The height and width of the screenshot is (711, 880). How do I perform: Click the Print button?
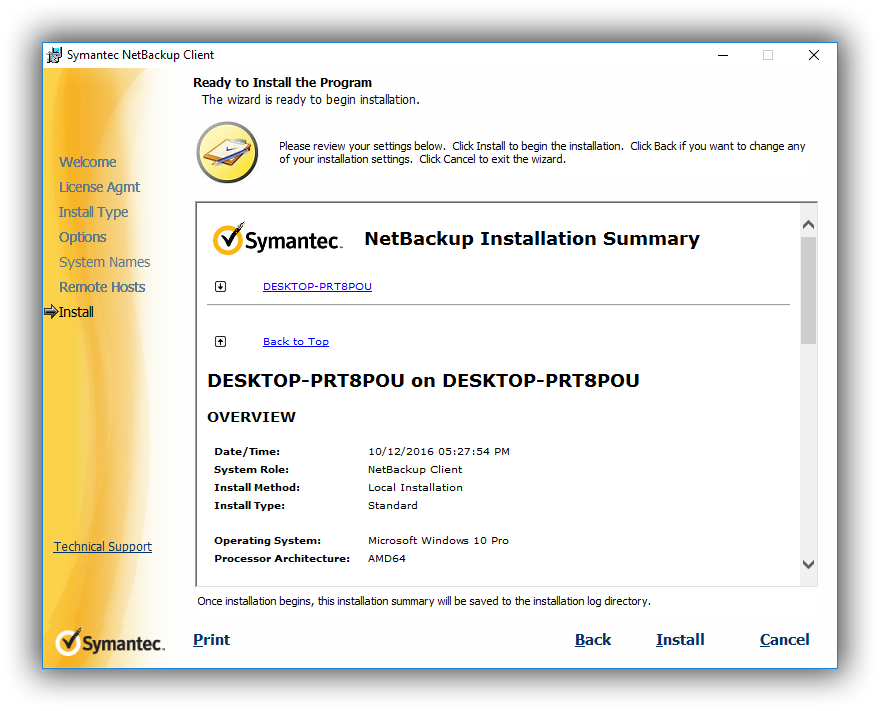pos(212,640)
